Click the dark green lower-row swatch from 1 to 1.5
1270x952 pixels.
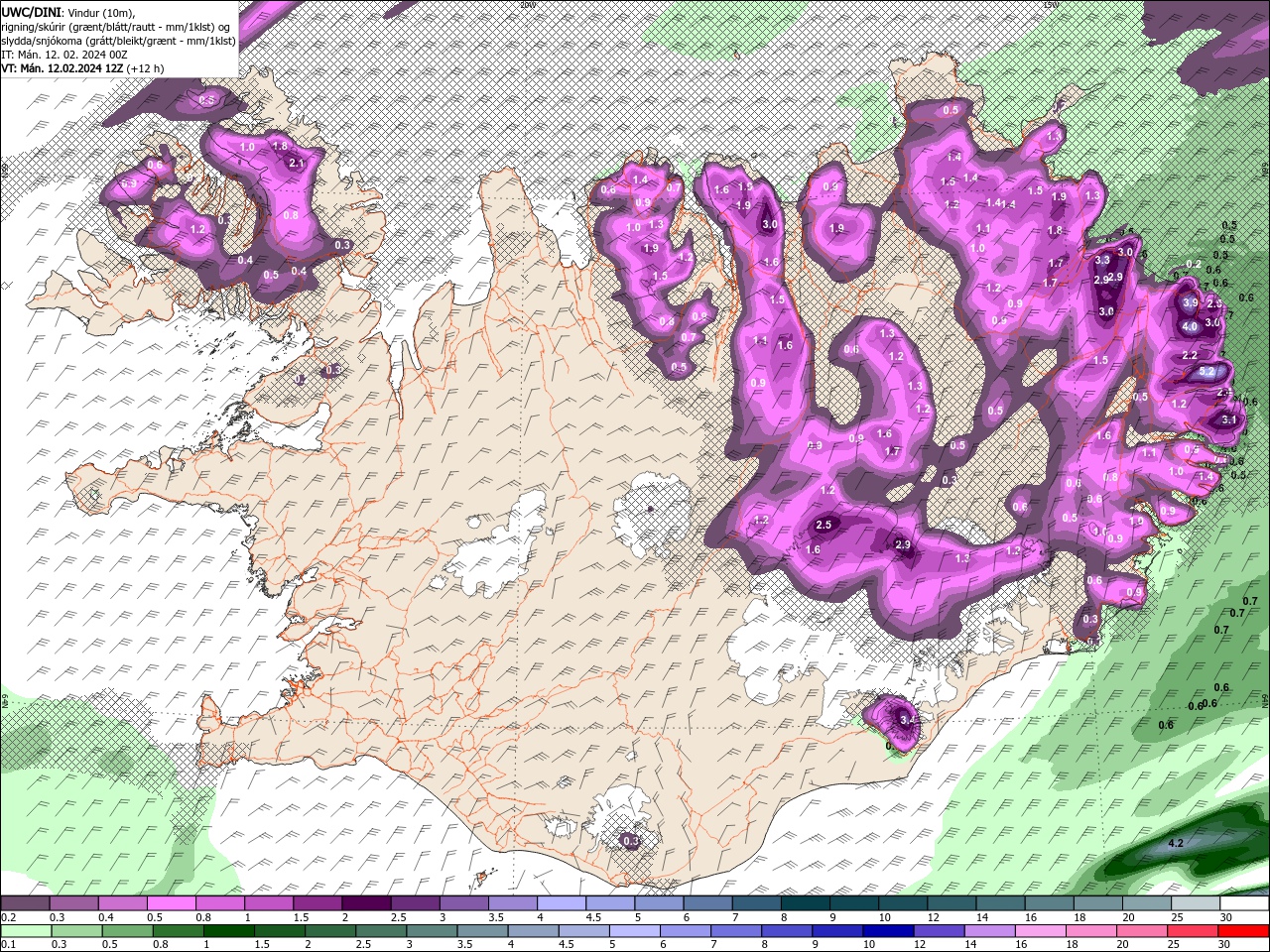229,930
